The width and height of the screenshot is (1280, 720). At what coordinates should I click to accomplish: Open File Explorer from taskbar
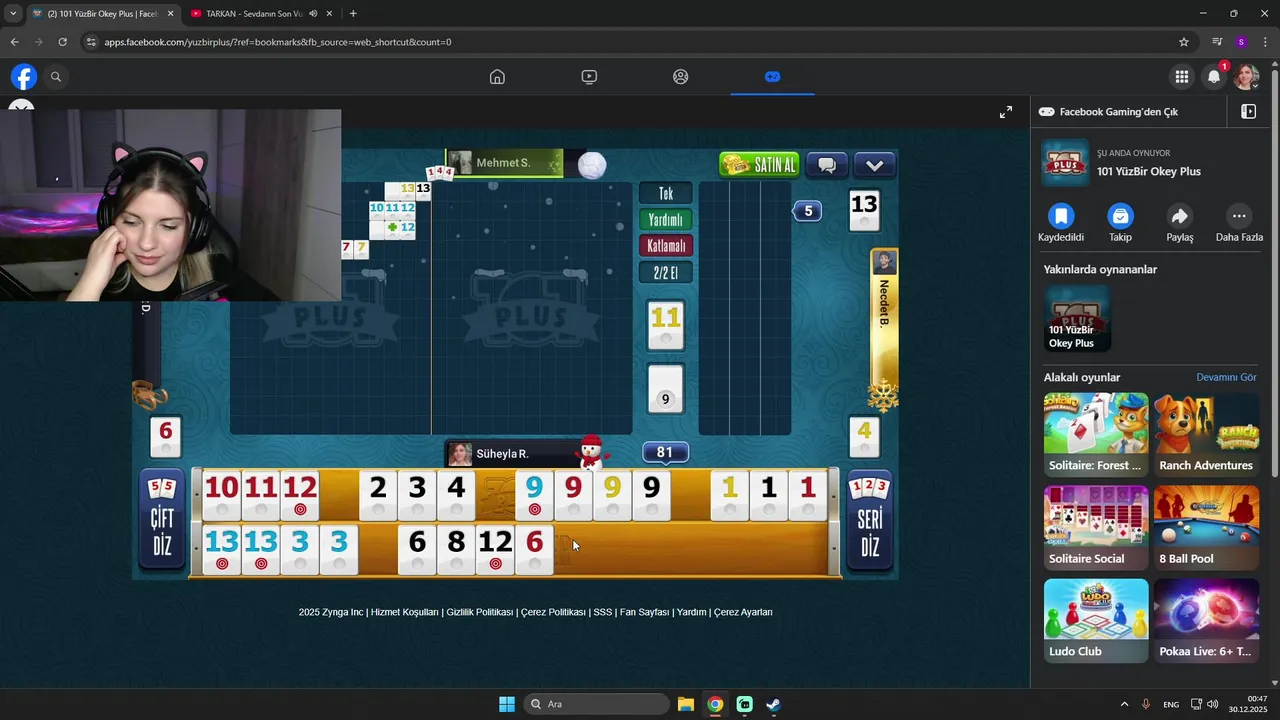tap(686, 704)
